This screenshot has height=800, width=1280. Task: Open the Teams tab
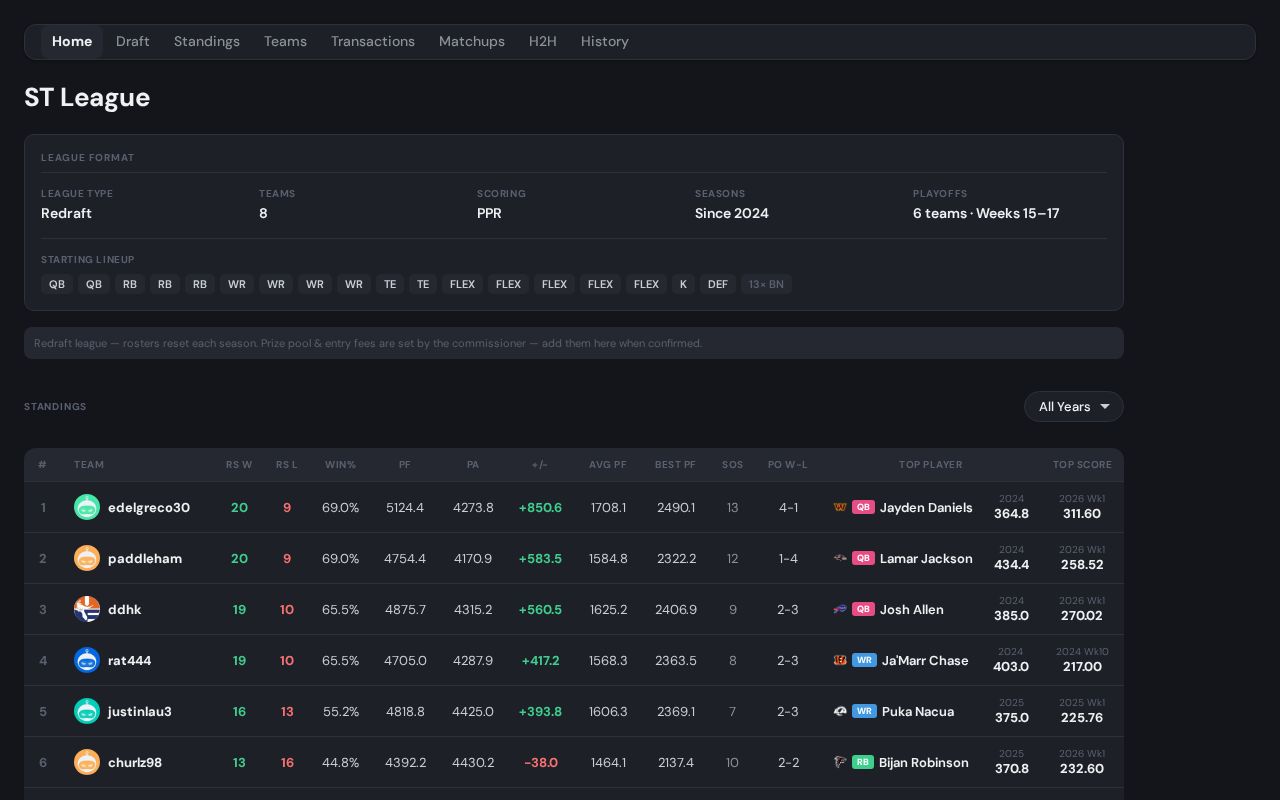coord(285,42)
